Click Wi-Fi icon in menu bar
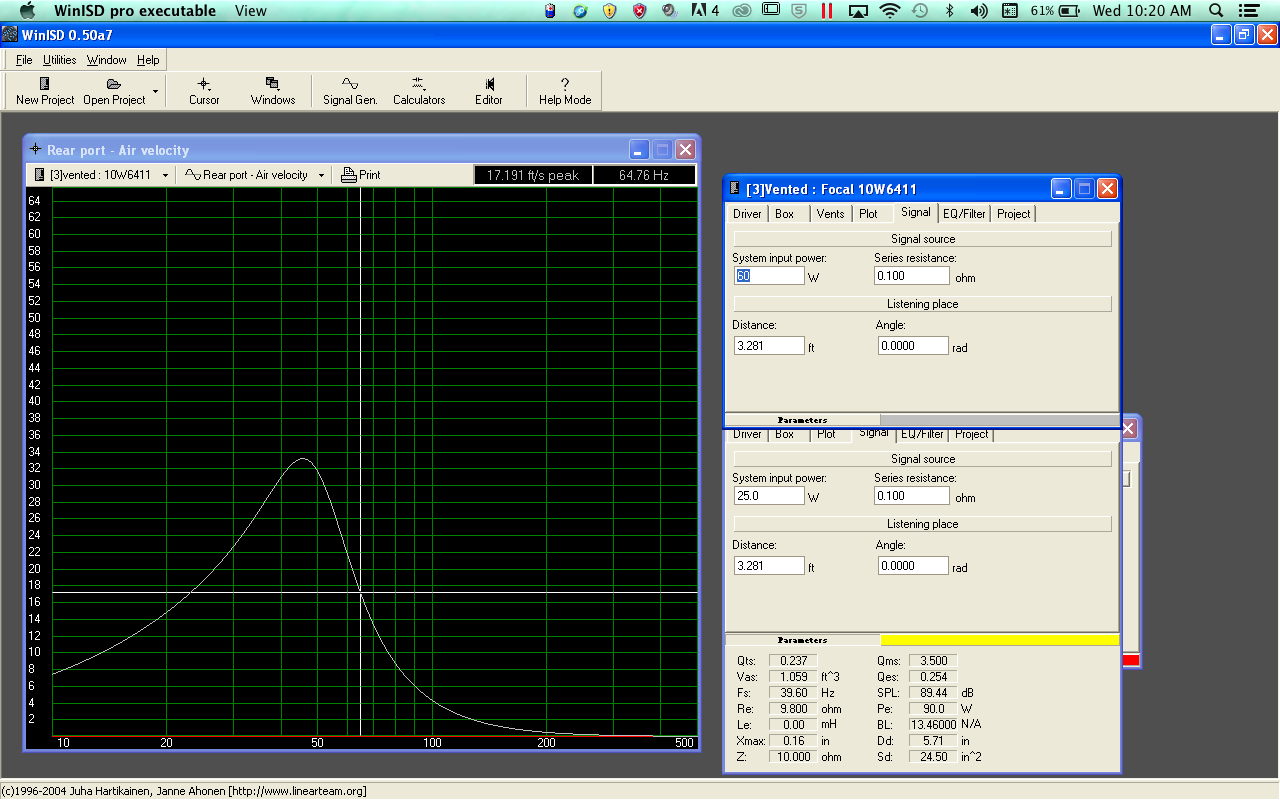Screen dimensions: 1280x800 click(889, 11)
